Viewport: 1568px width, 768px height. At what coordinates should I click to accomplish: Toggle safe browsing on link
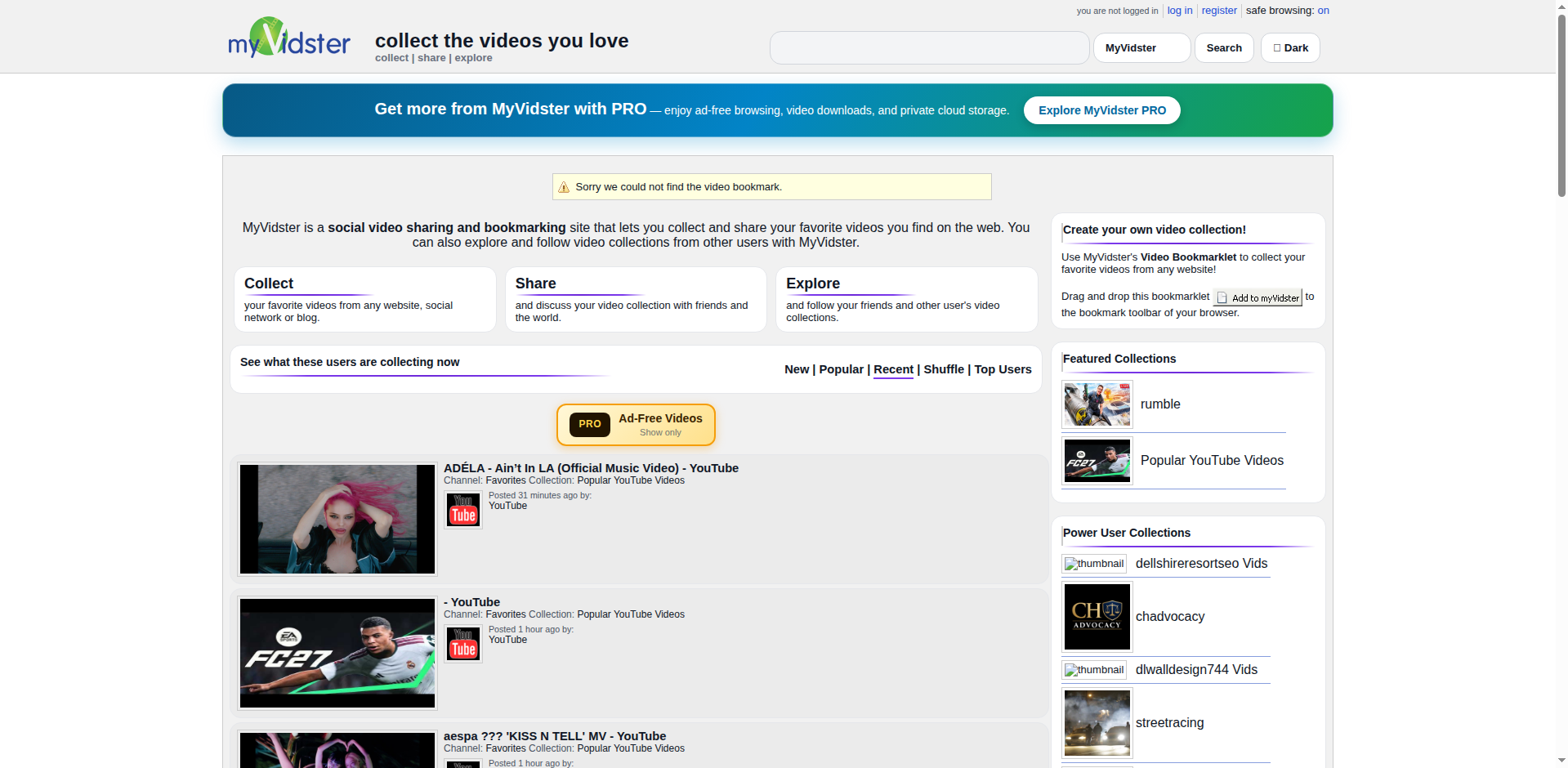point(1324,11)
